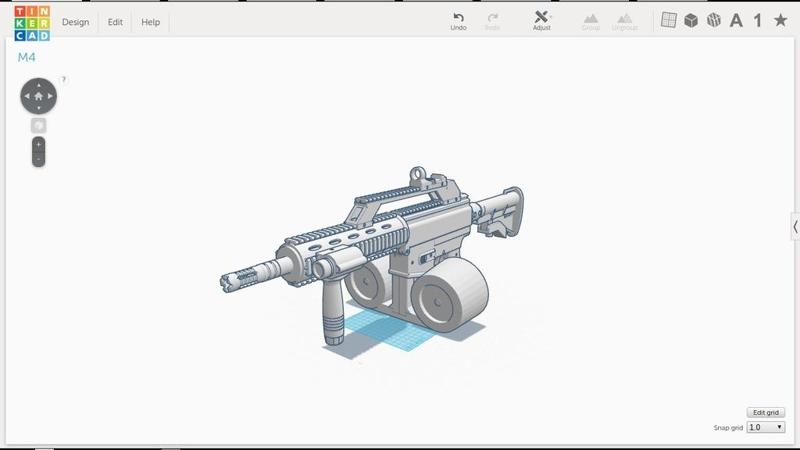Zoom in with the plus button
800x450 pixels.
(x=38, y=144)
